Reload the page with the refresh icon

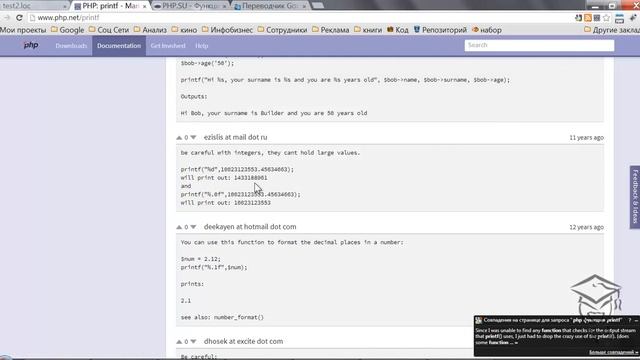click(19, 18)
